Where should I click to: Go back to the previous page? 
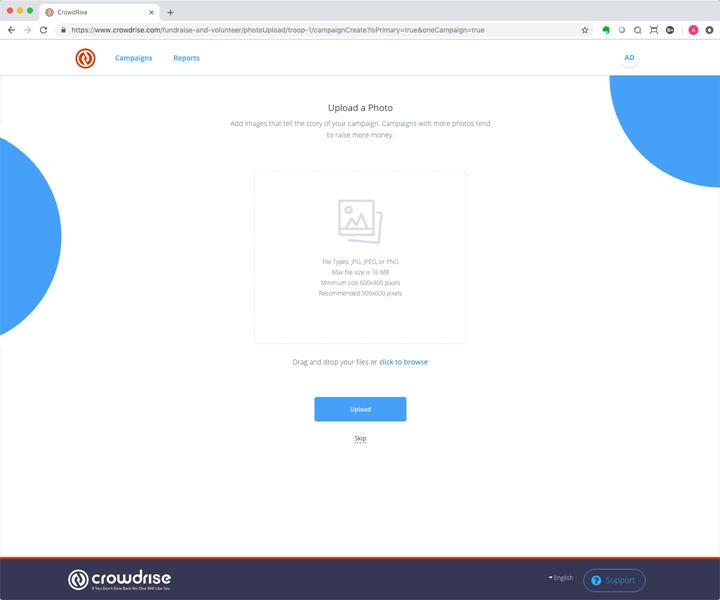point(11,30)
